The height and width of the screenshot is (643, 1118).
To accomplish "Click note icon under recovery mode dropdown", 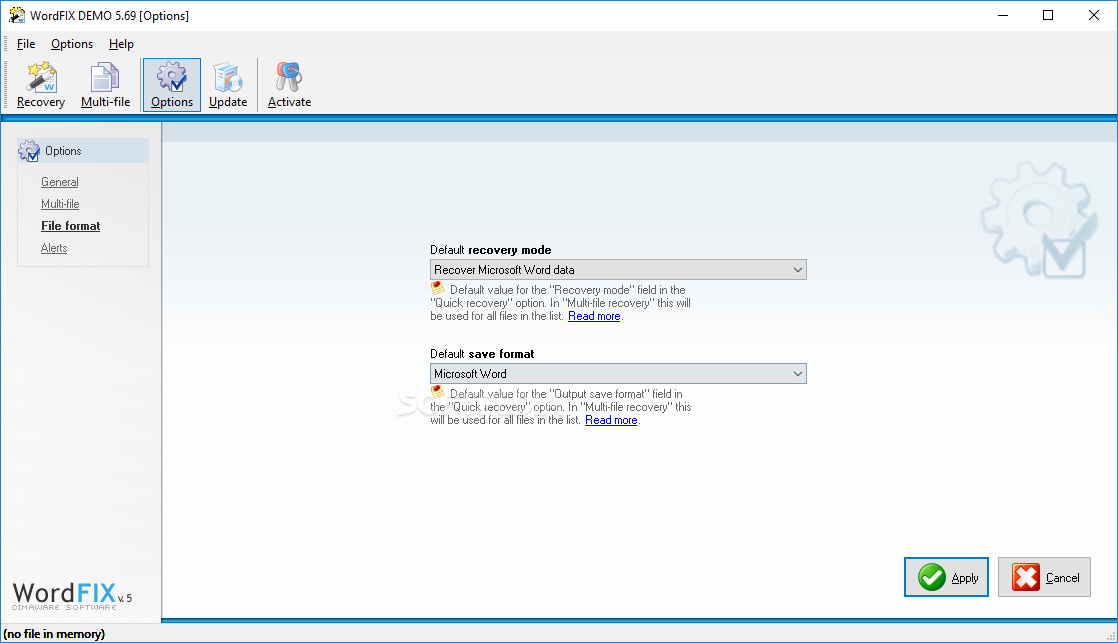I will 438,289.
